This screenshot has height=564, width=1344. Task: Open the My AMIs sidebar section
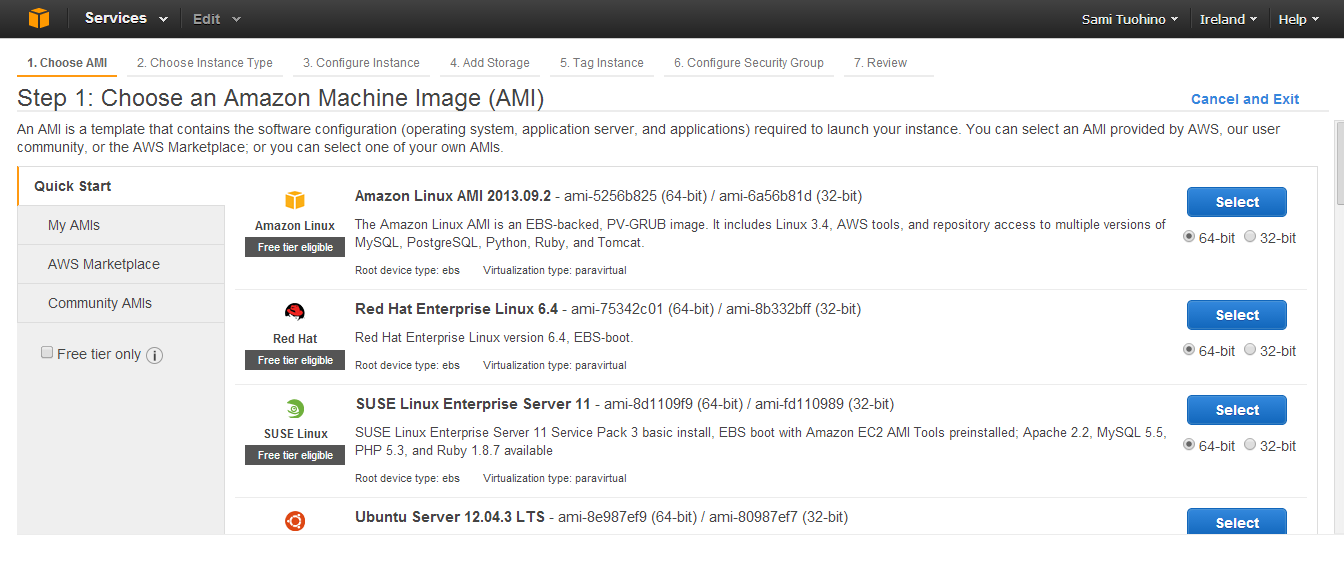tap(121, 225)
